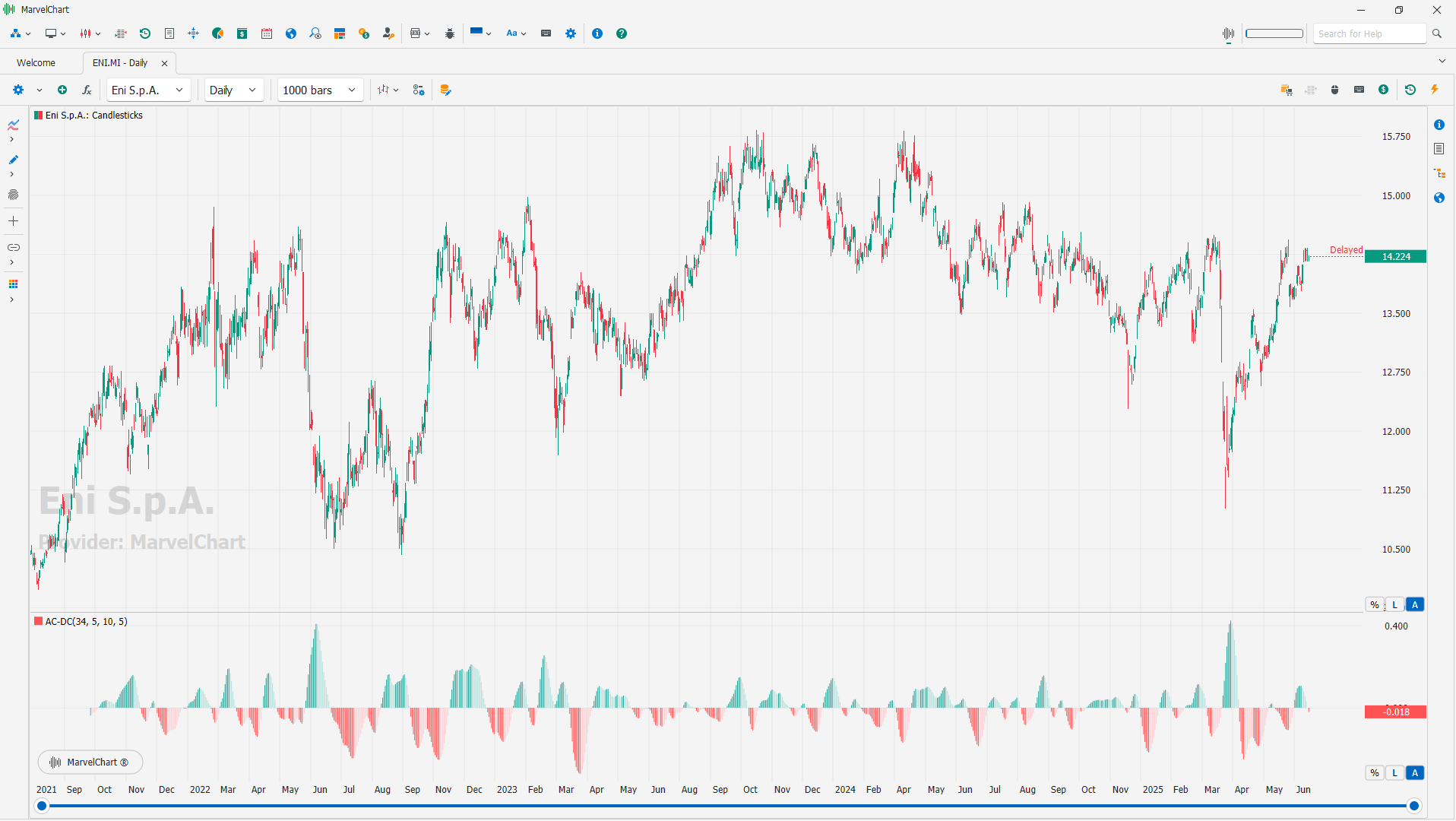The image size is (1456, 821).
Task: Open the orange grid tool in sidebar
Action: click(13, 284)
